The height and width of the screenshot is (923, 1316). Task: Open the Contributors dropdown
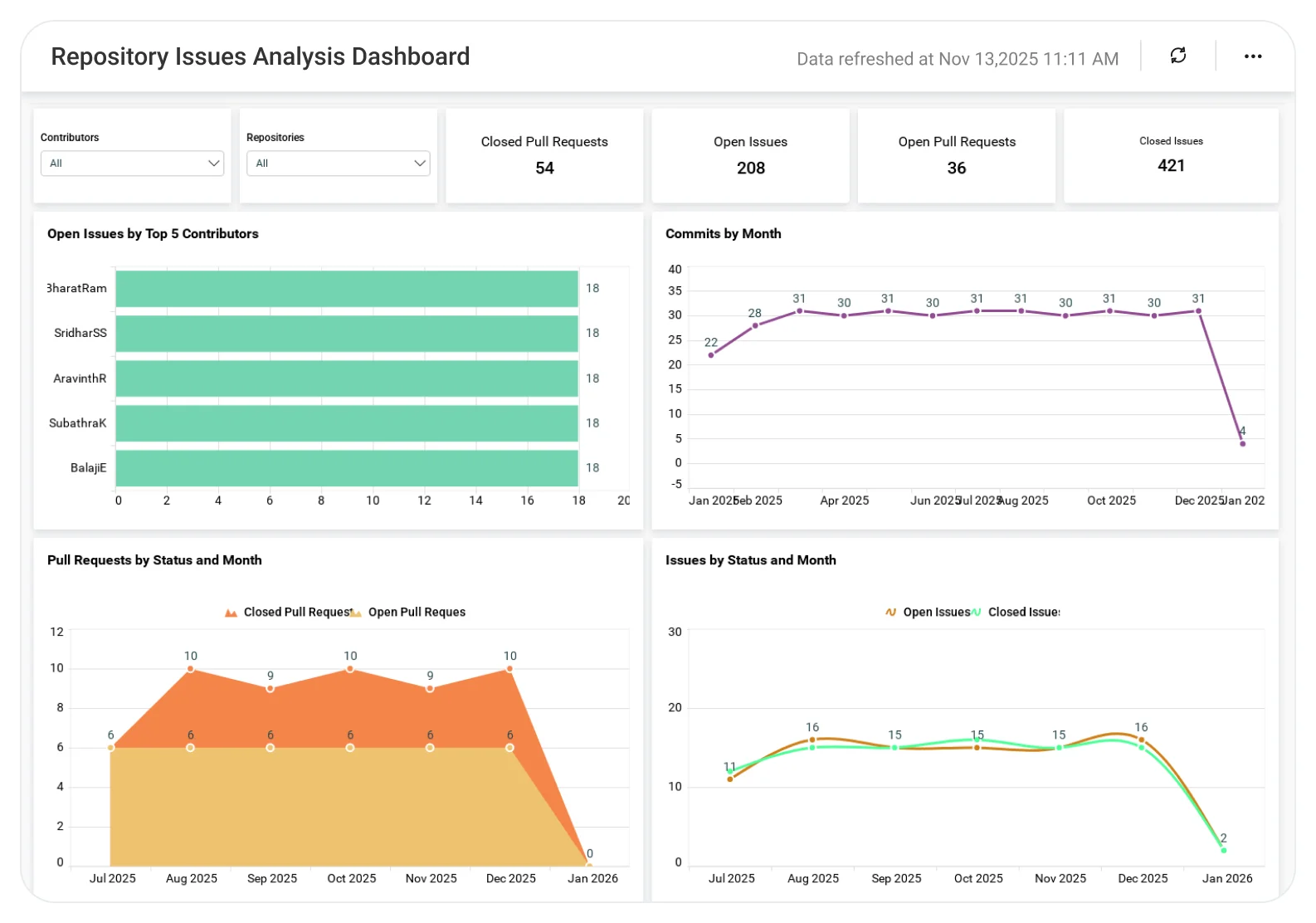click(132, 164)
